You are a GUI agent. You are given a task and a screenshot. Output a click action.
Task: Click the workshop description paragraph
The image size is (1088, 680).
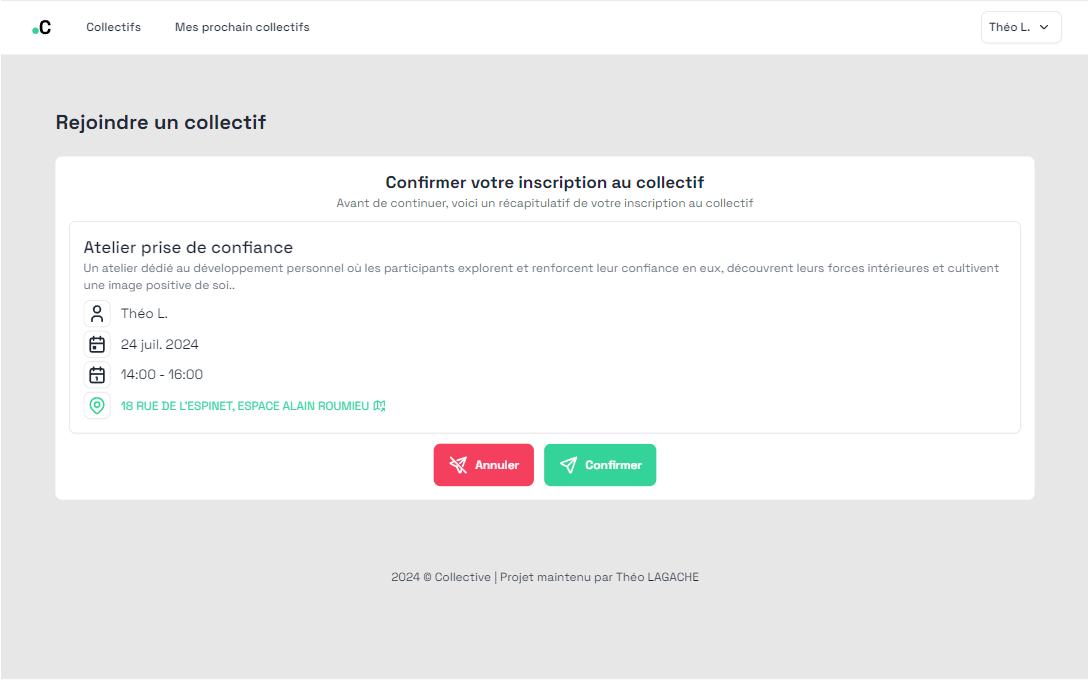(541, 276)
